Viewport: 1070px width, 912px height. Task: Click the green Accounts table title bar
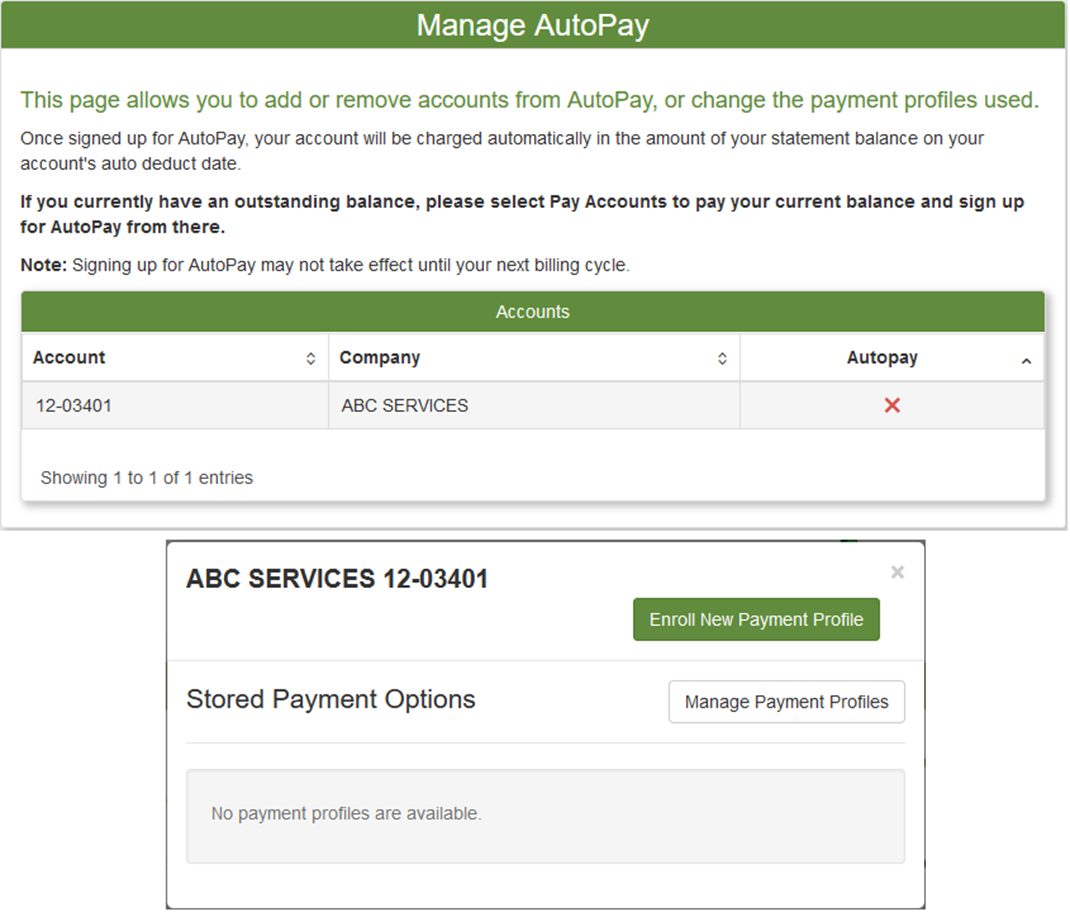(532, 312)
